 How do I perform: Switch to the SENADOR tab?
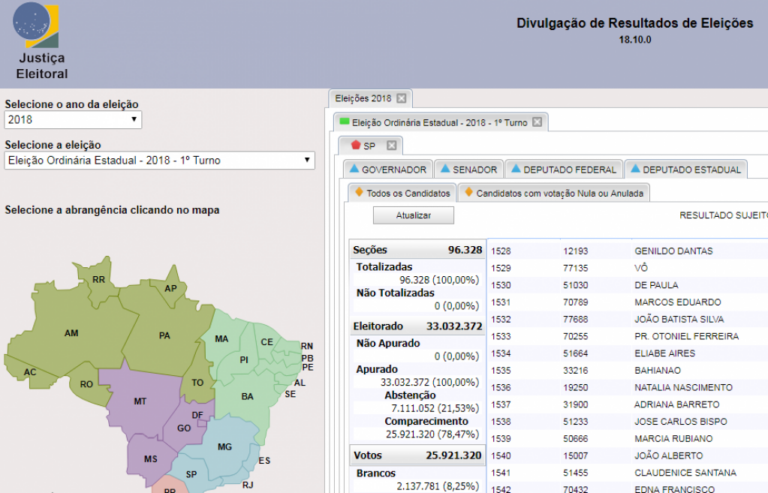click(x=469, y=169)
